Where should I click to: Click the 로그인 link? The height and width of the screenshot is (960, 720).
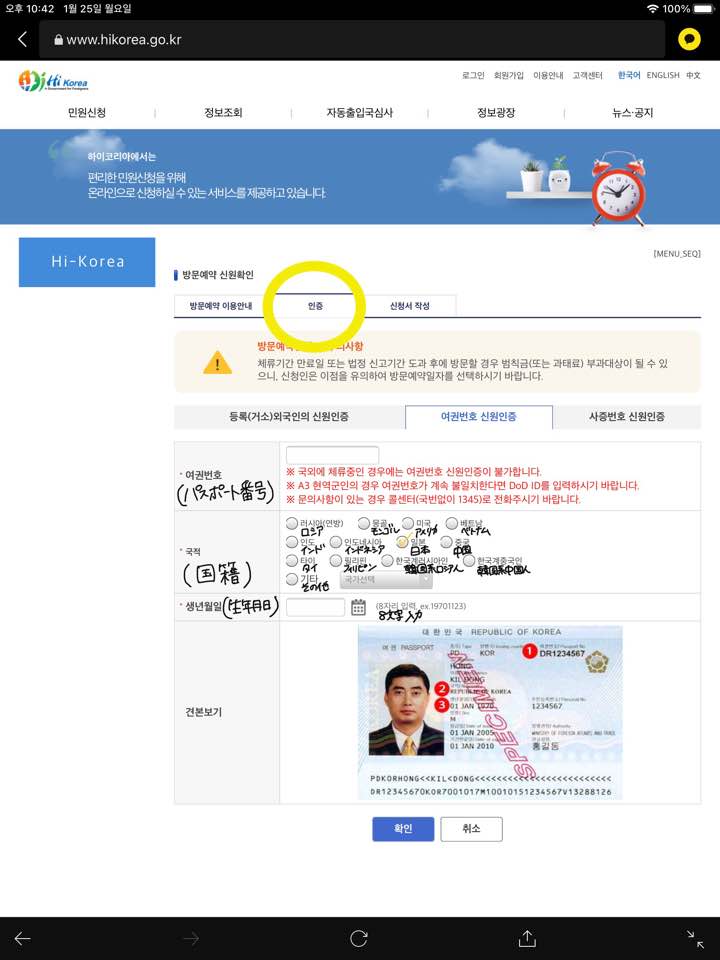pos(473,75)
